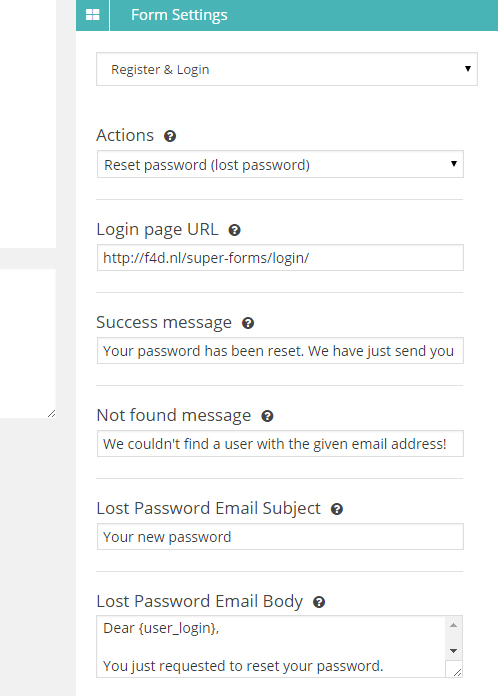Screen dimensions: 498x696
Task: Click the left panel textarea resize handle
Action: click(51, 413)
